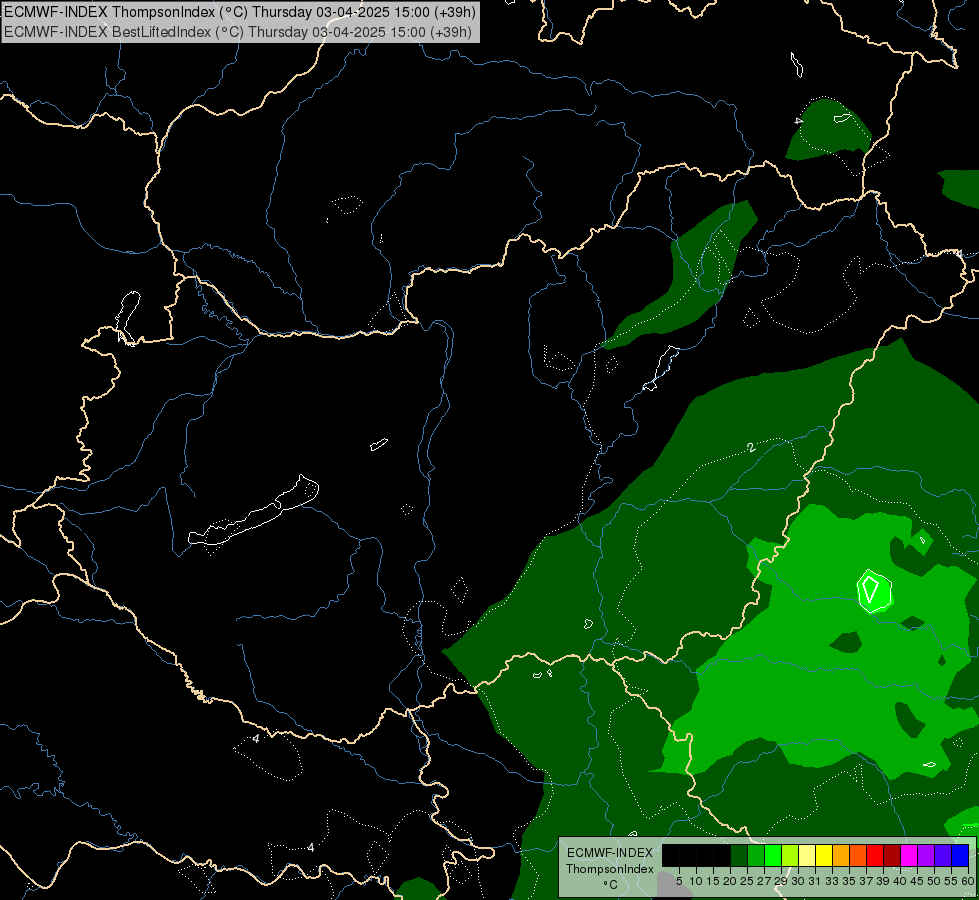
Task: Click legend tick value "20"
Action: pos(730,881)
